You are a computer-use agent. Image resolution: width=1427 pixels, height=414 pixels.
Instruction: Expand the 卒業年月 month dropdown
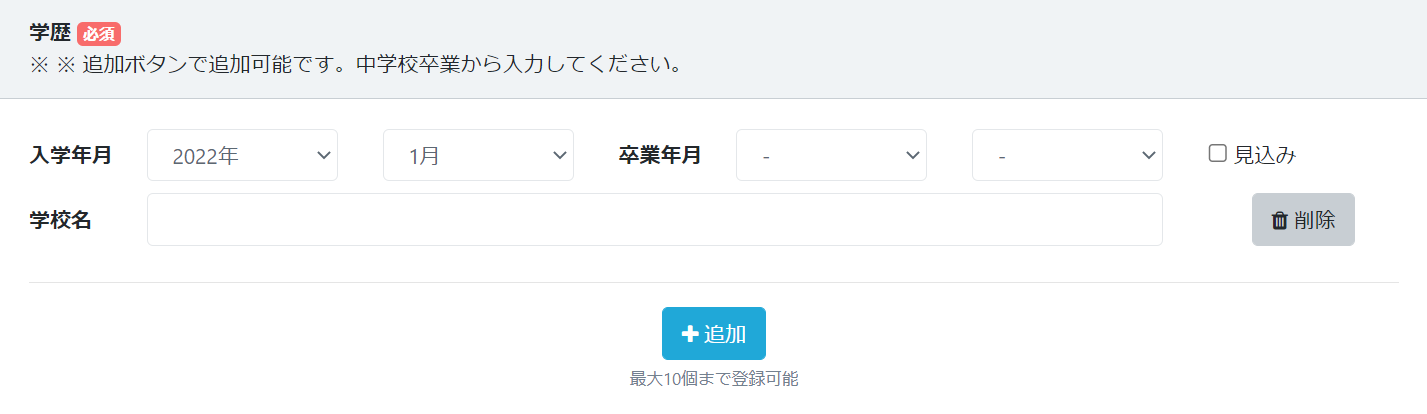pos(1067,155)
